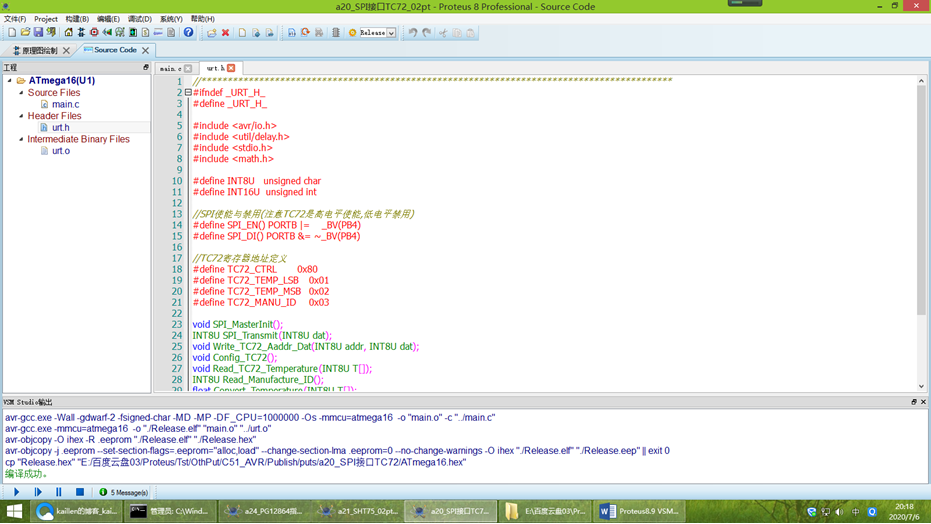Open the Project menu
The width and height of the screenshot is (931, 524).
(x=46, y=19)
